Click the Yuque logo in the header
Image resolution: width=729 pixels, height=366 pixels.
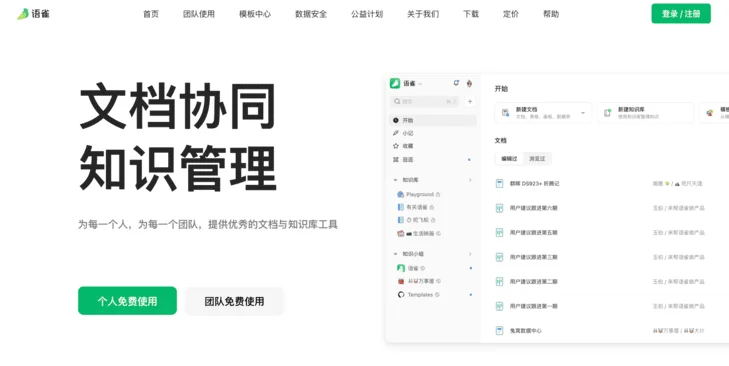pos(33,14)
